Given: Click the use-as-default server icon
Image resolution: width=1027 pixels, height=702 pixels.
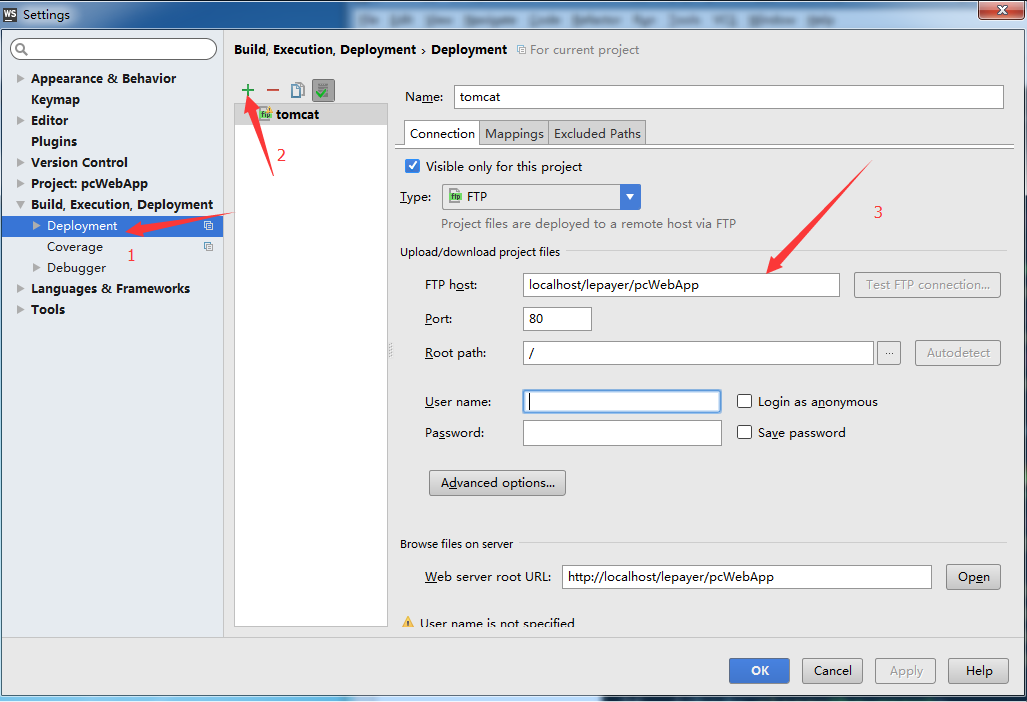Looking at the screenshot, I should (323, 90).
